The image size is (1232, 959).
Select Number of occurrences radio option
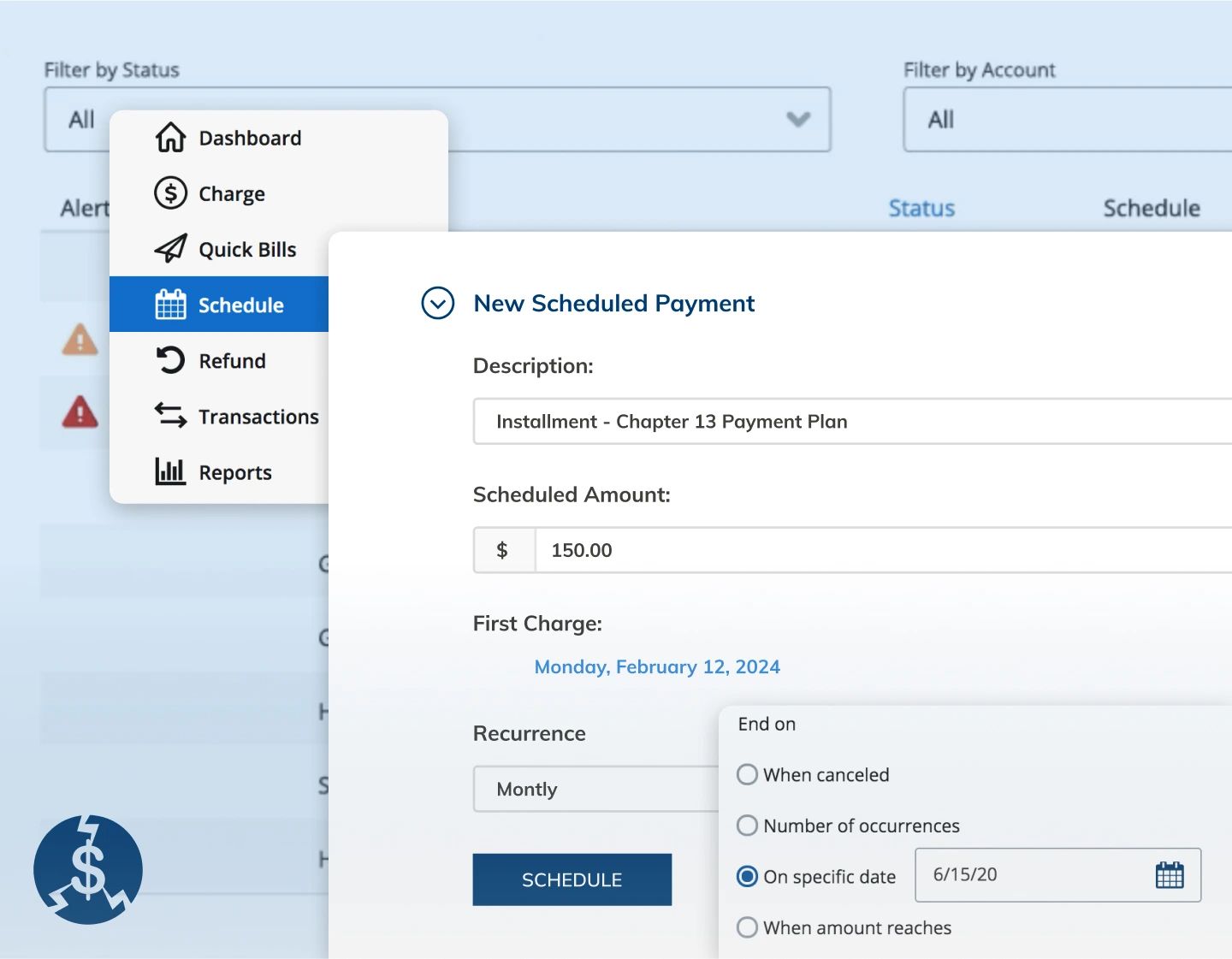tap(747, 826)
